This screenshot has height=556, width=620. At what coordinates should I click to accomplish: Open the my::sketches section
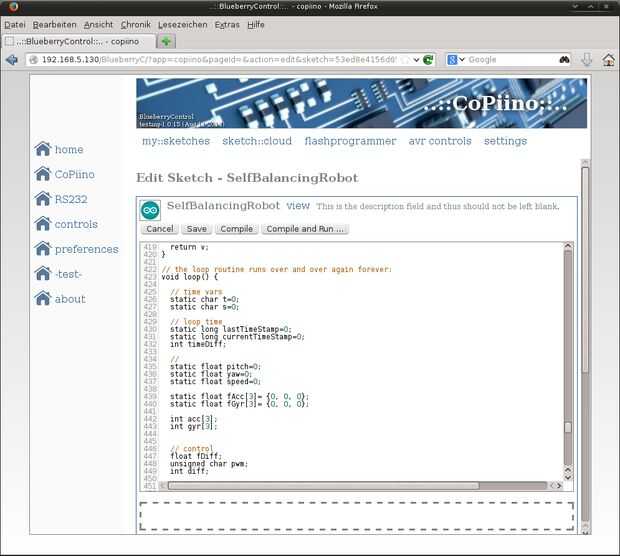point(176,141)
